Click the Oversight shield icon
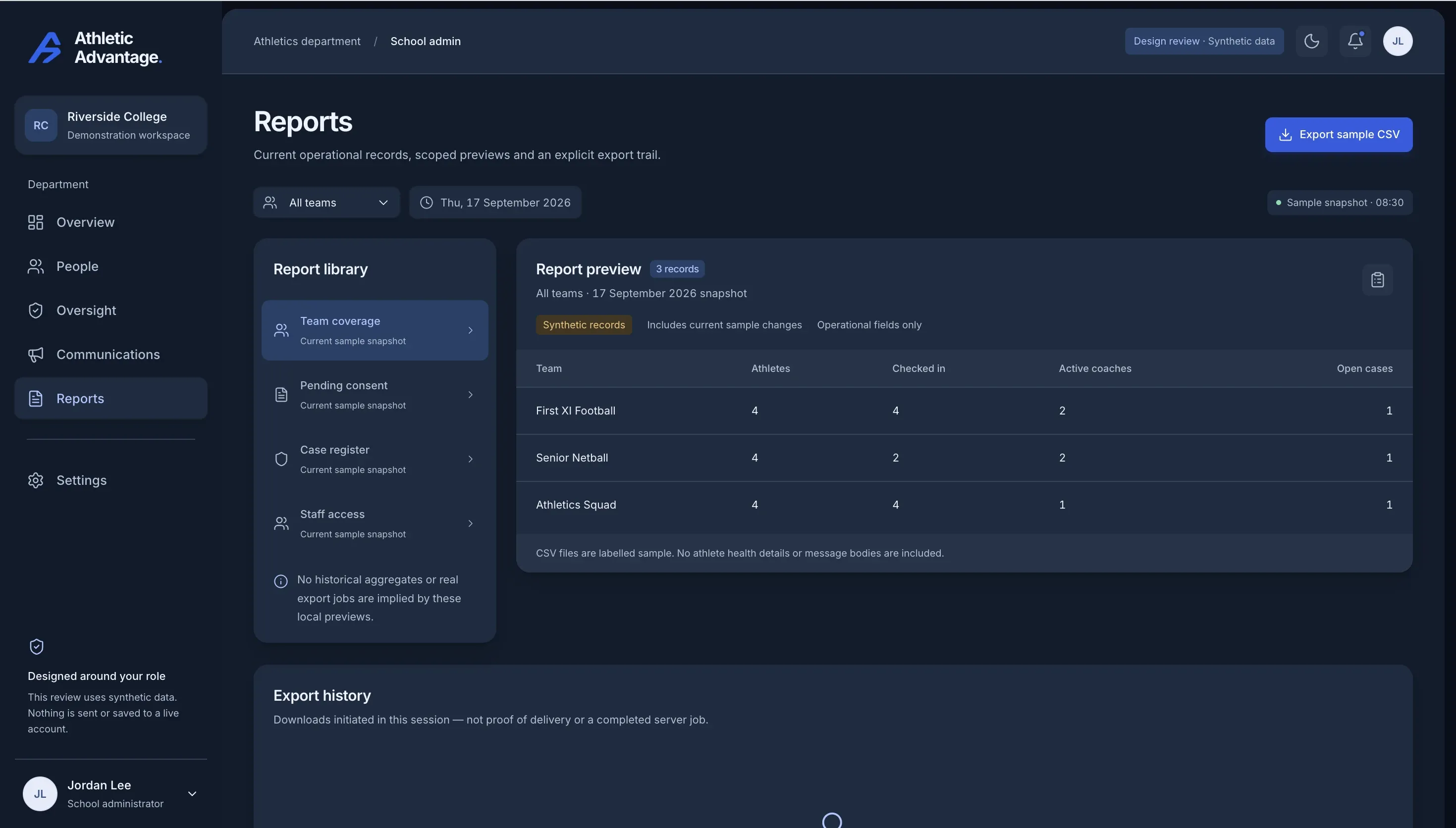Image resolution: width=1456 pixels, height=828 pixels. (35, 310)
